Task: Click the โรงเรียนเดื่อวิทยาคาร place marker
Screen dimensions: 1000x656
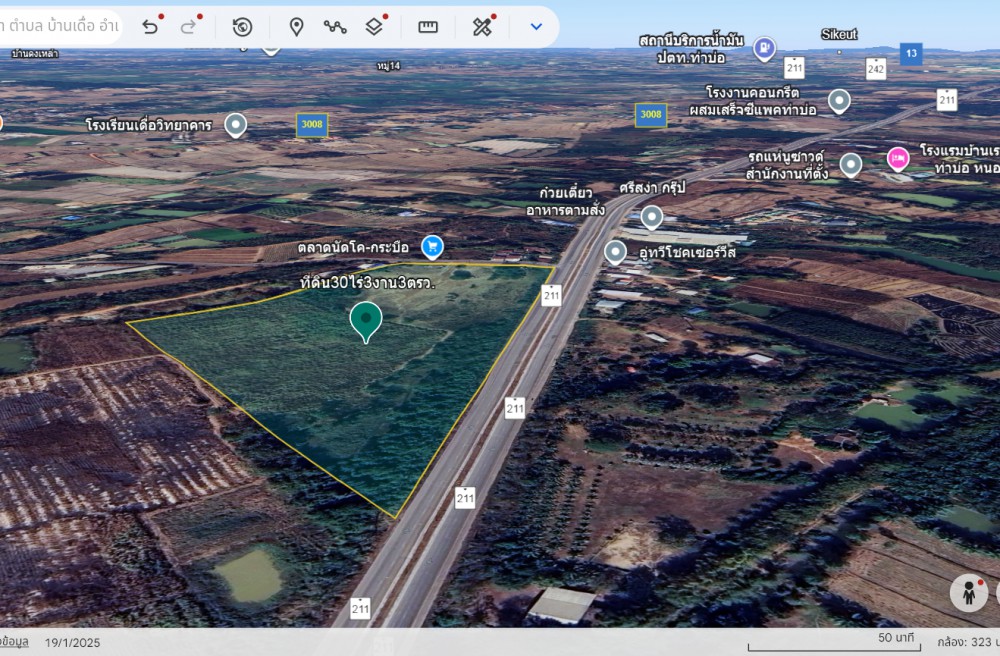Action: tap(235, 125)
